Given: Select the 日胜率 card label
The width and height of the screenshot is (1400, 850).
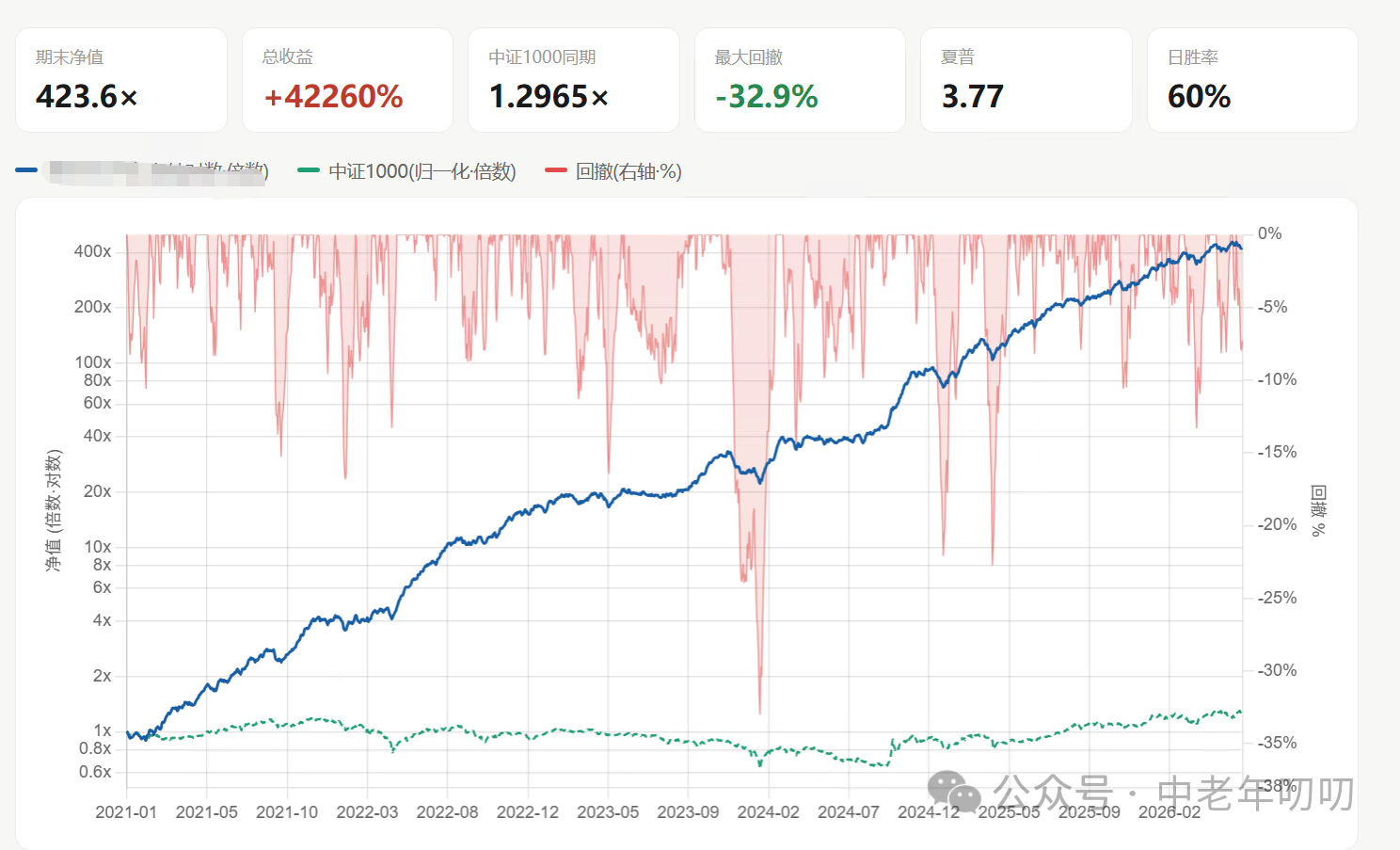Looking at the screenshot, I should 1193,57.
